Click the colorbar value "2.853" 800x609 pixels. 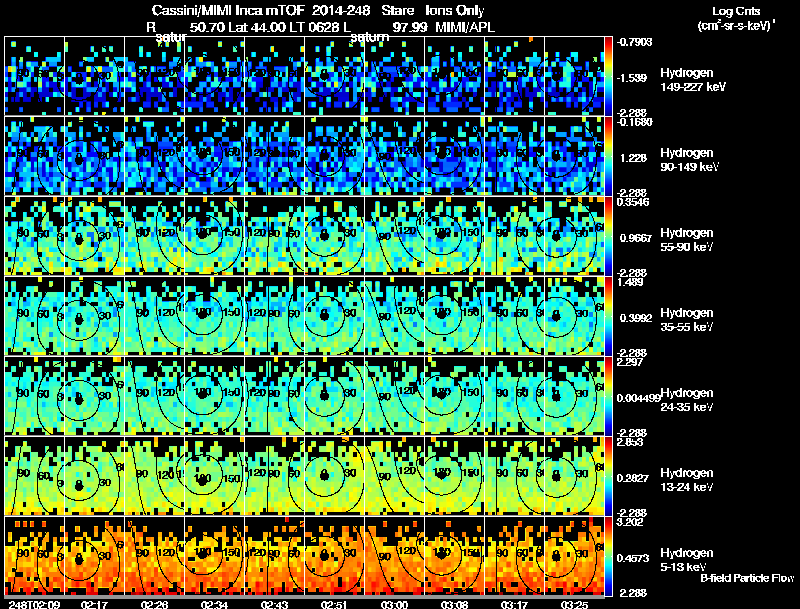(630, 442)
